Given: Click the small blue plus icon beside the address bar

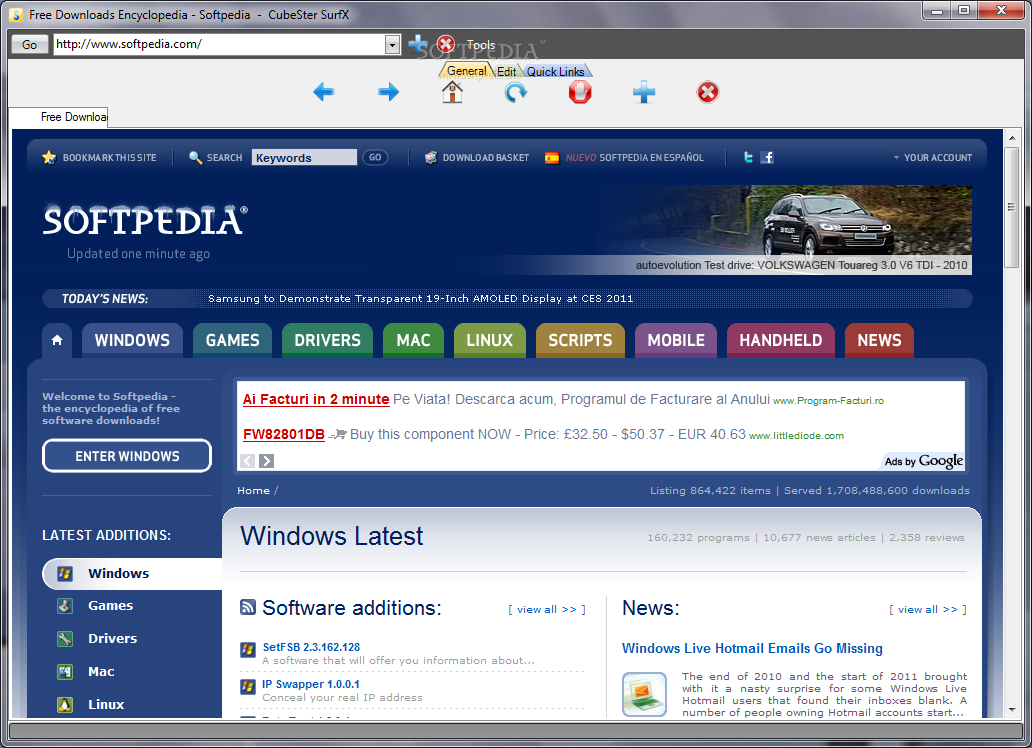Looking at the screenshot, I should click(x=417, y=44).
